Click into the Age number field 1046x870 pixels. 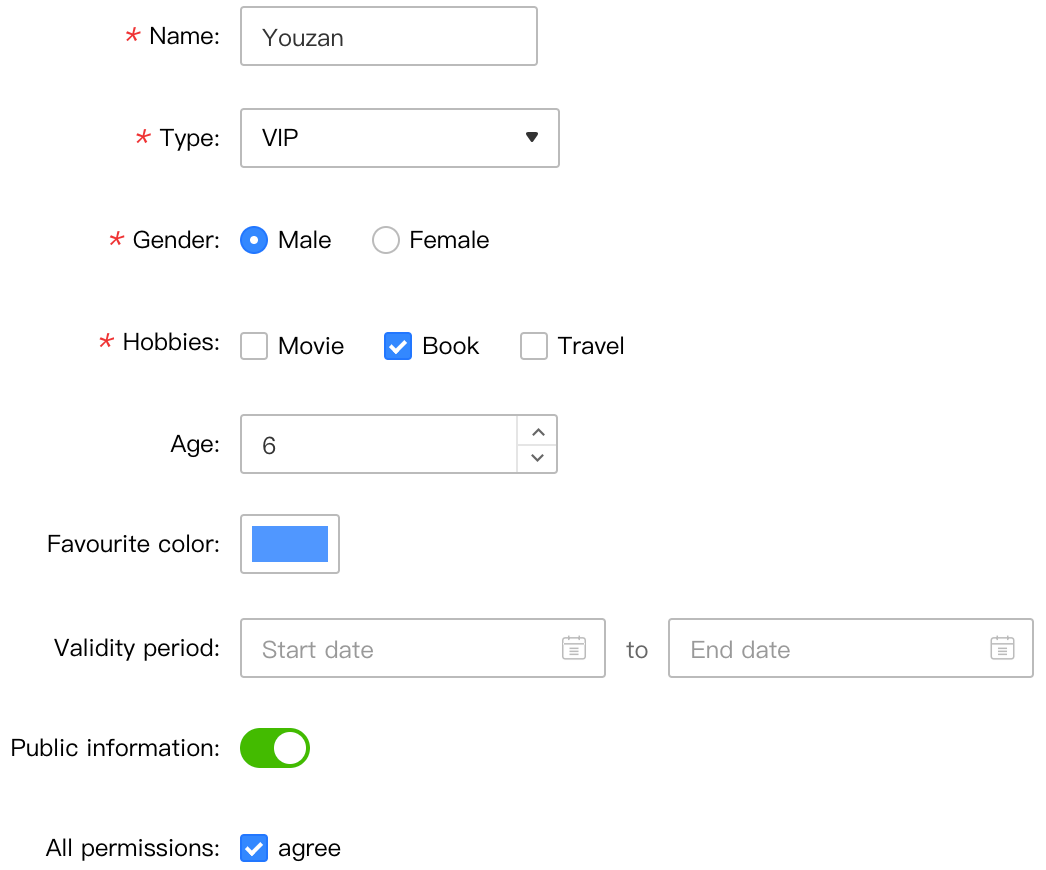coord(379,444)
